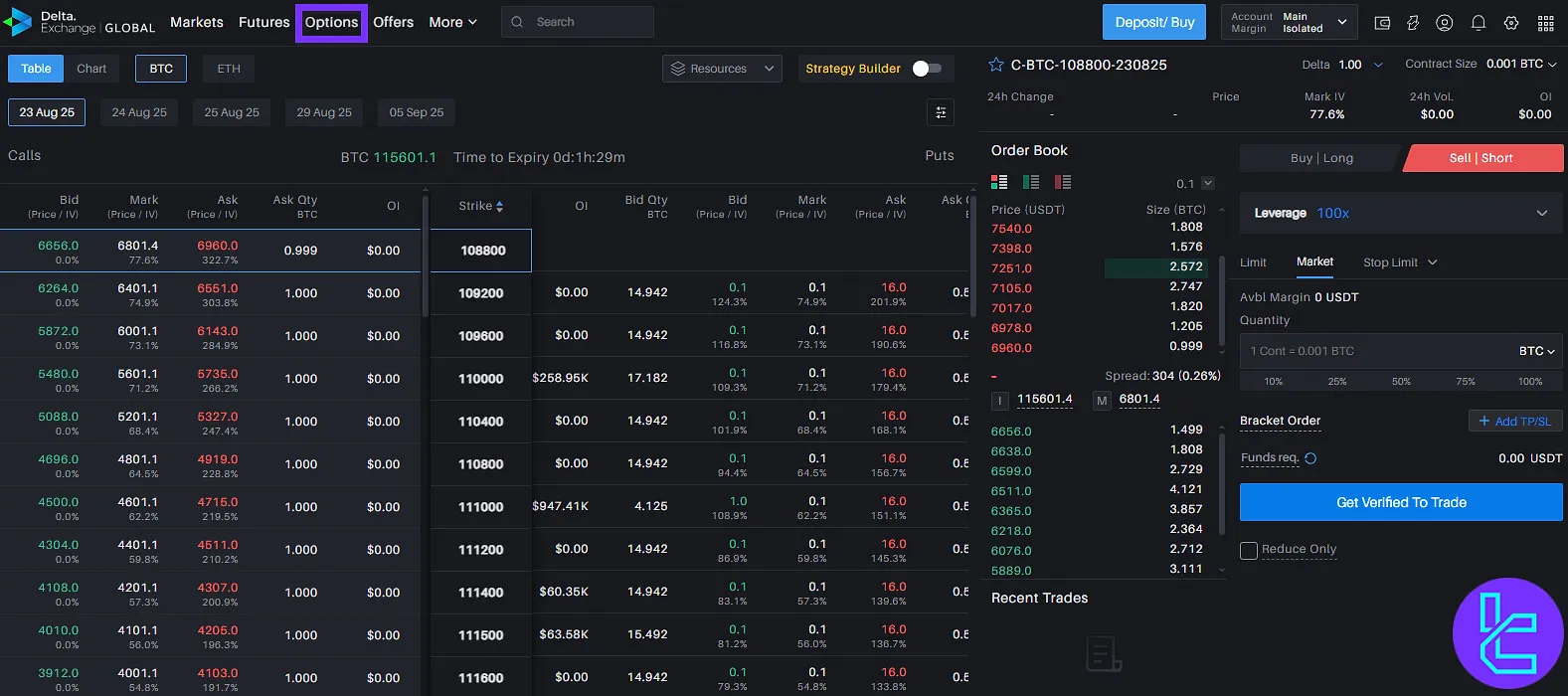Viewport: 1568px width, 696px height.
Task: Select the Sell | Short side
Action: click(x=1481, y=158)
